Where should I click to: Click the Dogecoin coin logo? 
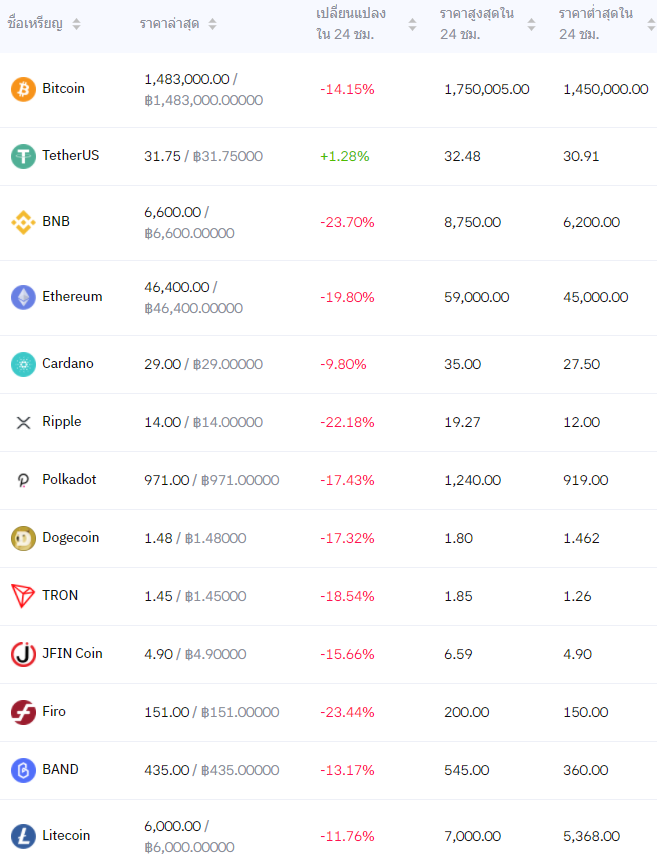[23, 538]
